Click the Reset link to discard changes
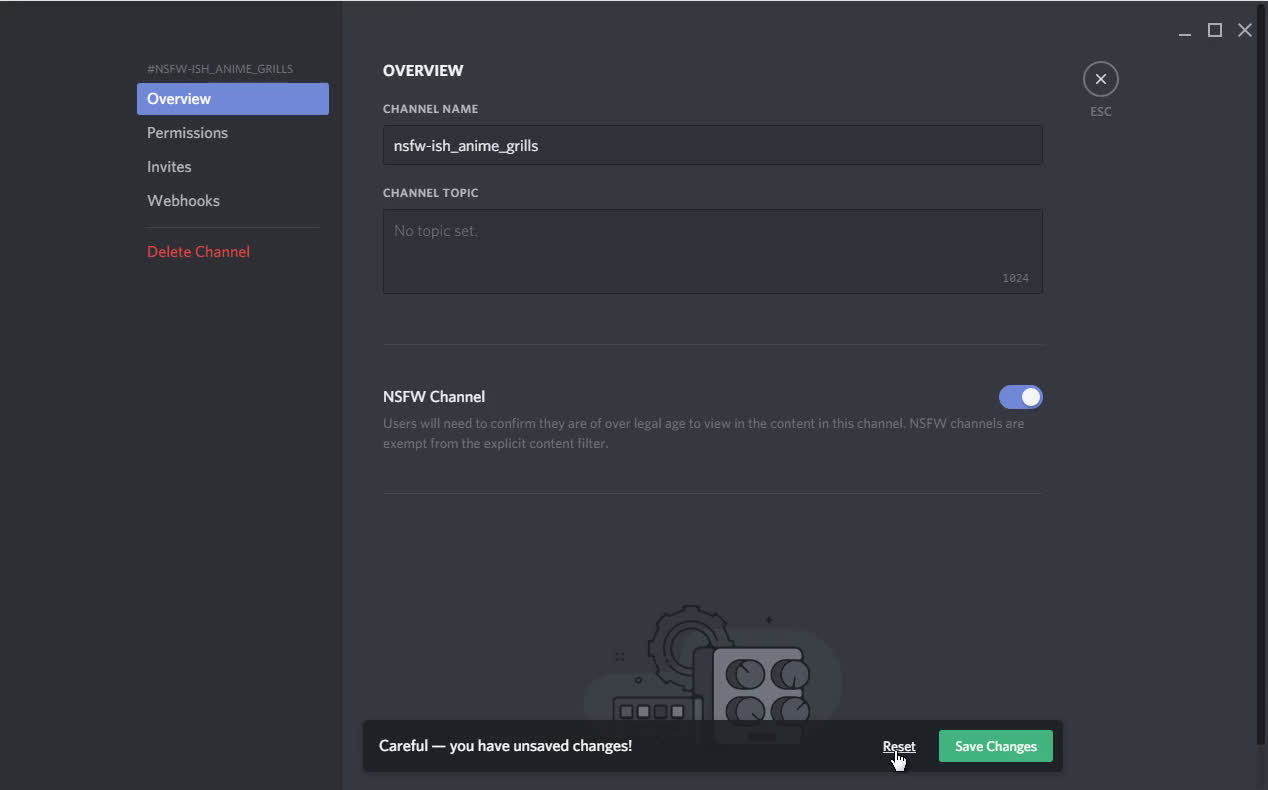 click(897, 746)
